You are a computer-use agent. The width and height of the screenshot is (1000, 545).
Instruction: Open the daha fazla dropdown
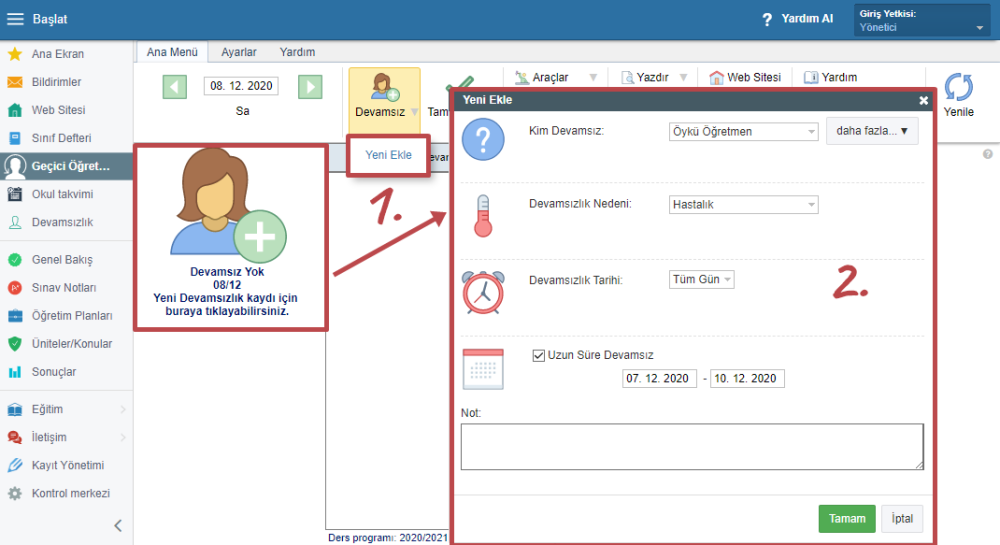872,131
